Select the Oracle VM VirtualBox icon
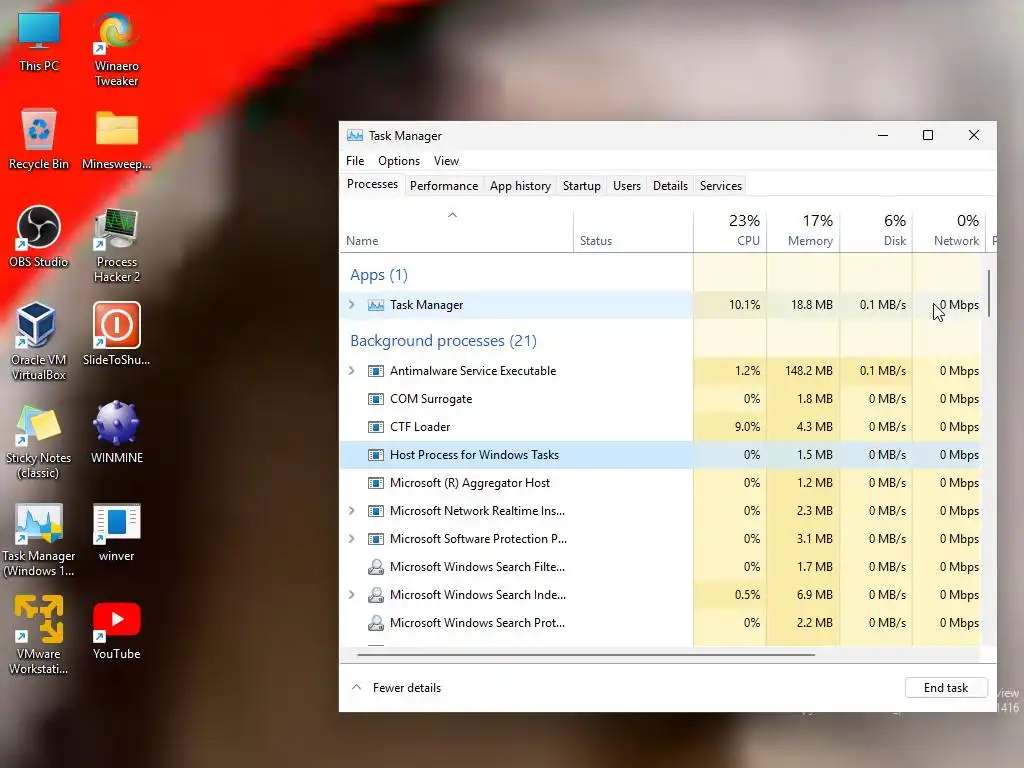This screenshot has width=1024, height=768. click(39, 342)
